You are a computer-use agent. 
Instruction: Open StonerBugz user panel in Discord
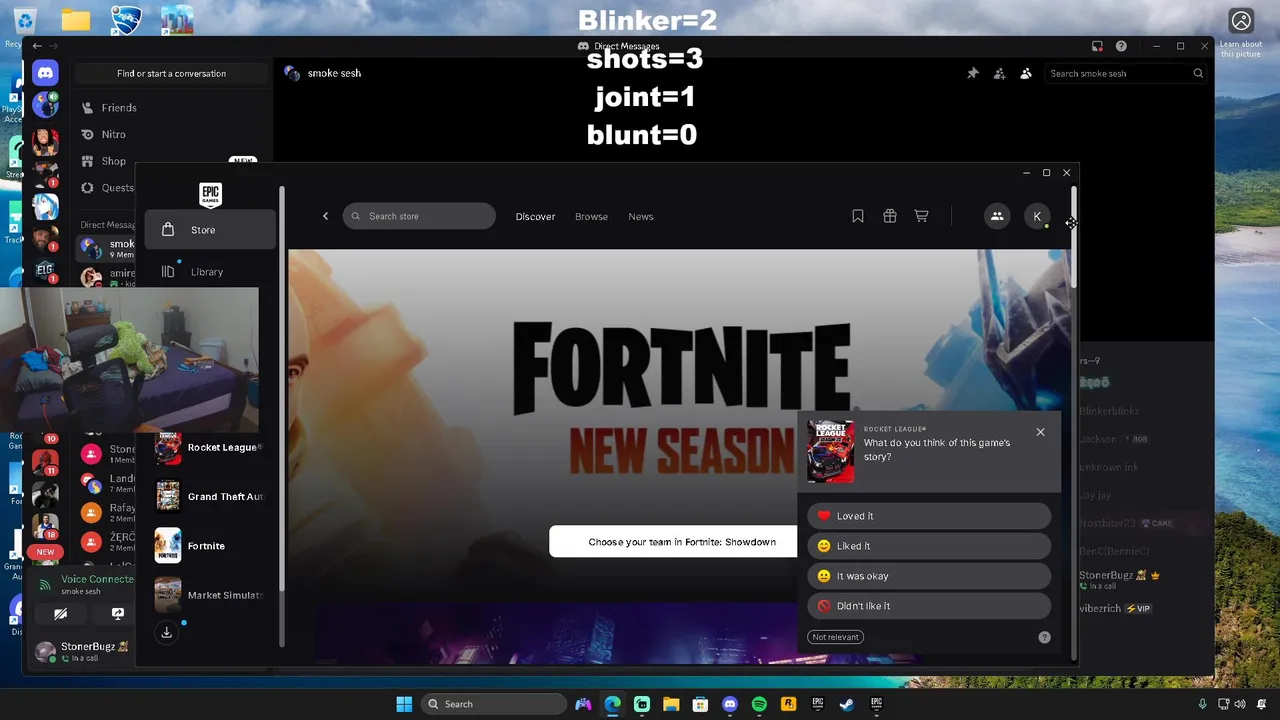tap(84, 652)
